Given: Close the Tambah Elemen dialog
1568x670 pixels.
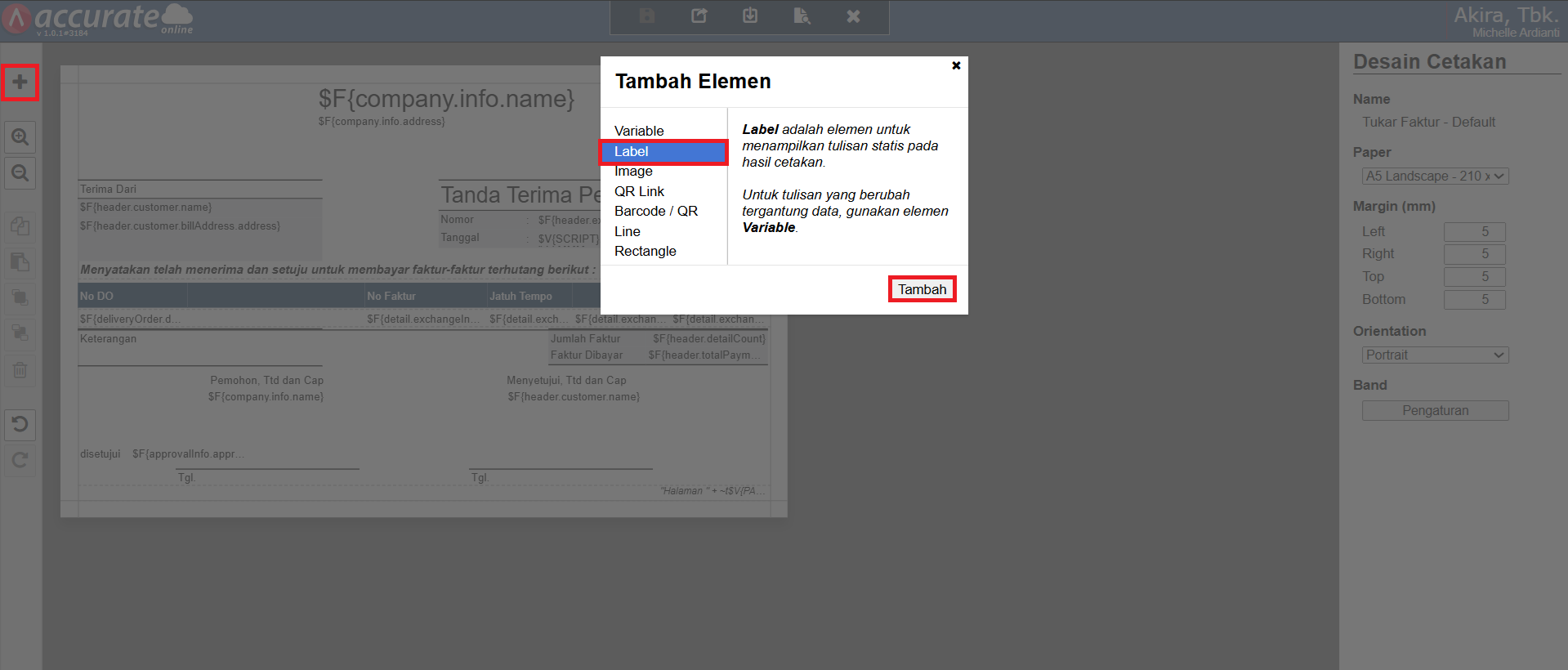Looking at the screenshot, I should pos(956,65).
